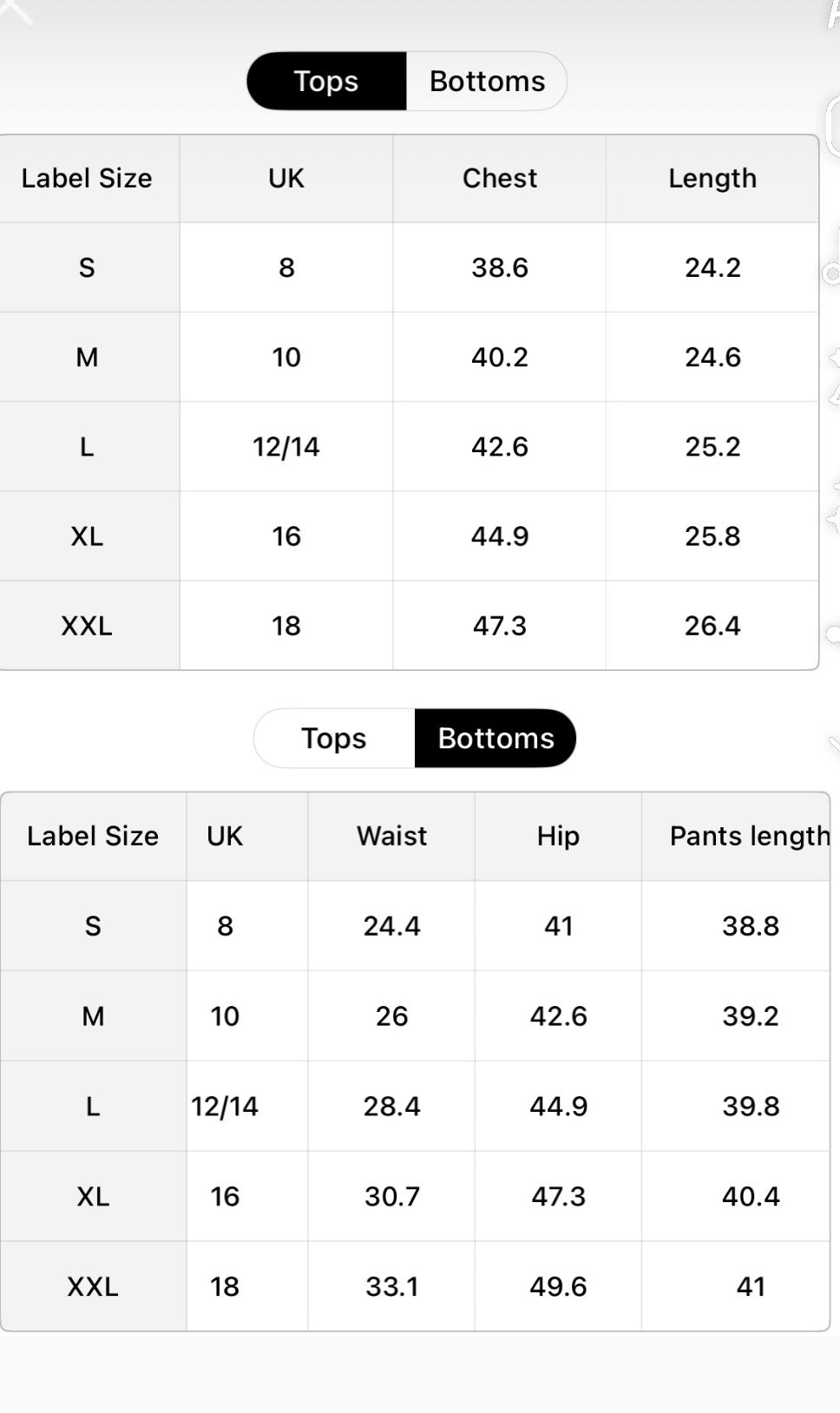Click the 26.4 length cell
This screenshot has width=840, height=1413.
pyautogui.click(x=712, y=626)
